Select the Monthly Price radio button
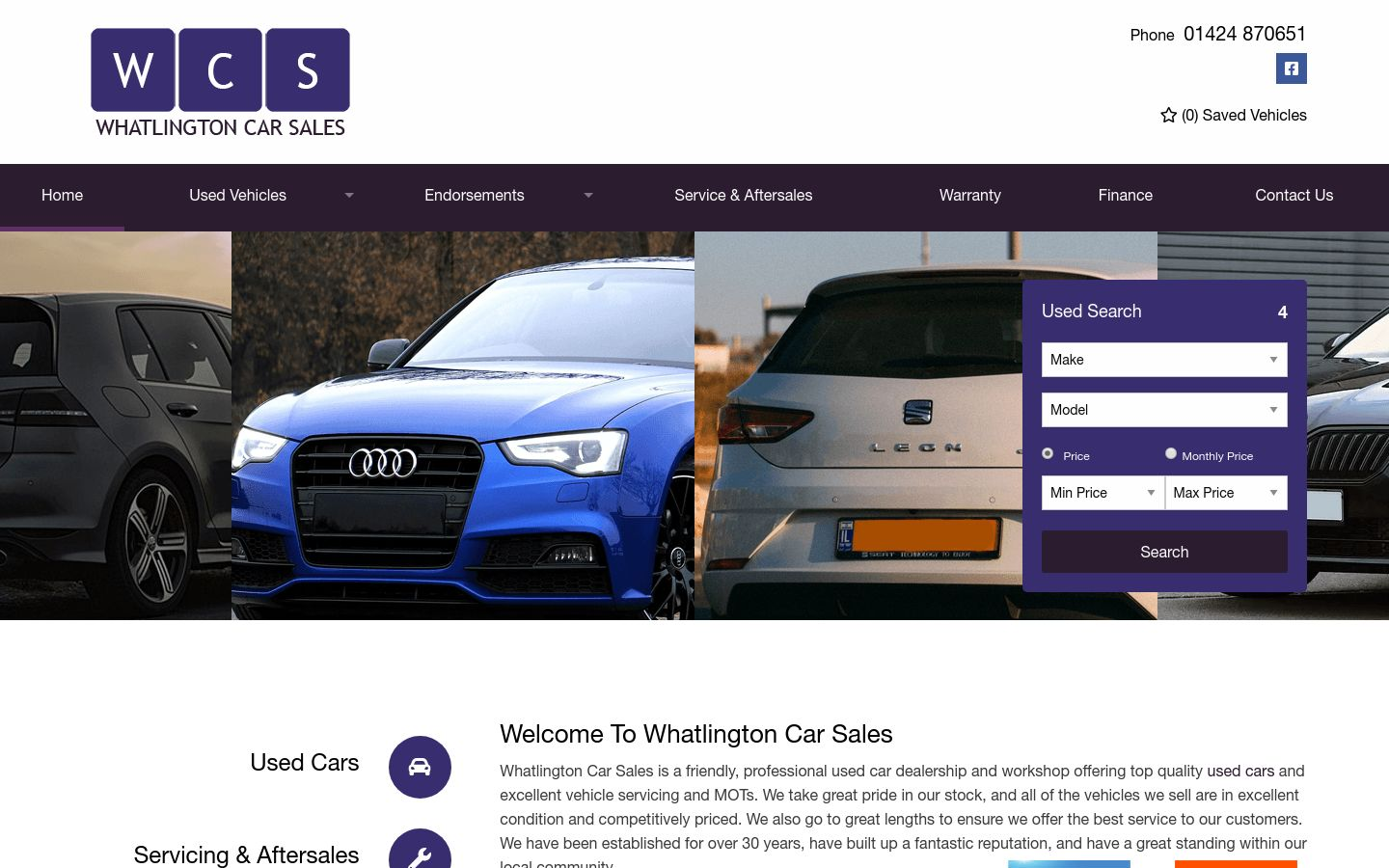Viewport: 1389px width, 868px height. click(1171, 453)
